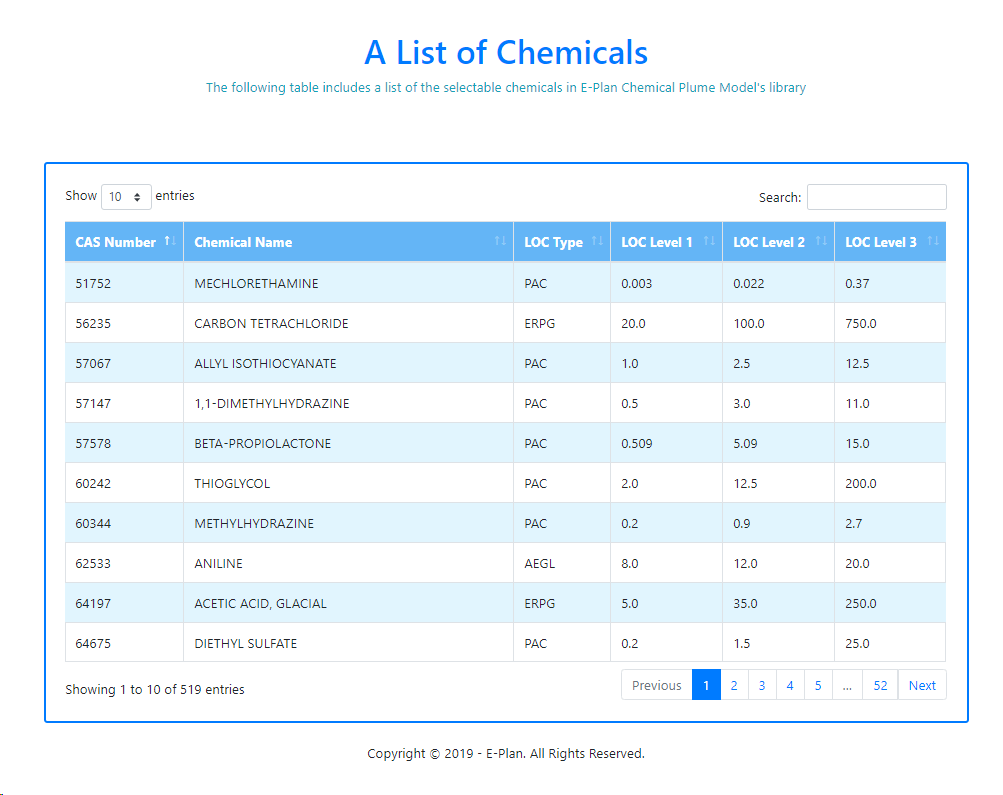Sort using LOC Level 2 arrows
The height and width of the screenshot is (795, 1003).
point(821,241)
